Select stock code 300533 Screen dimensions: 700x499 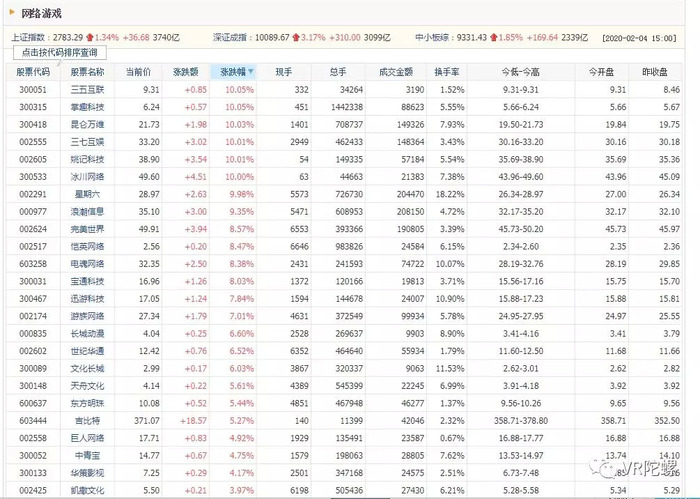click(33, 177)
